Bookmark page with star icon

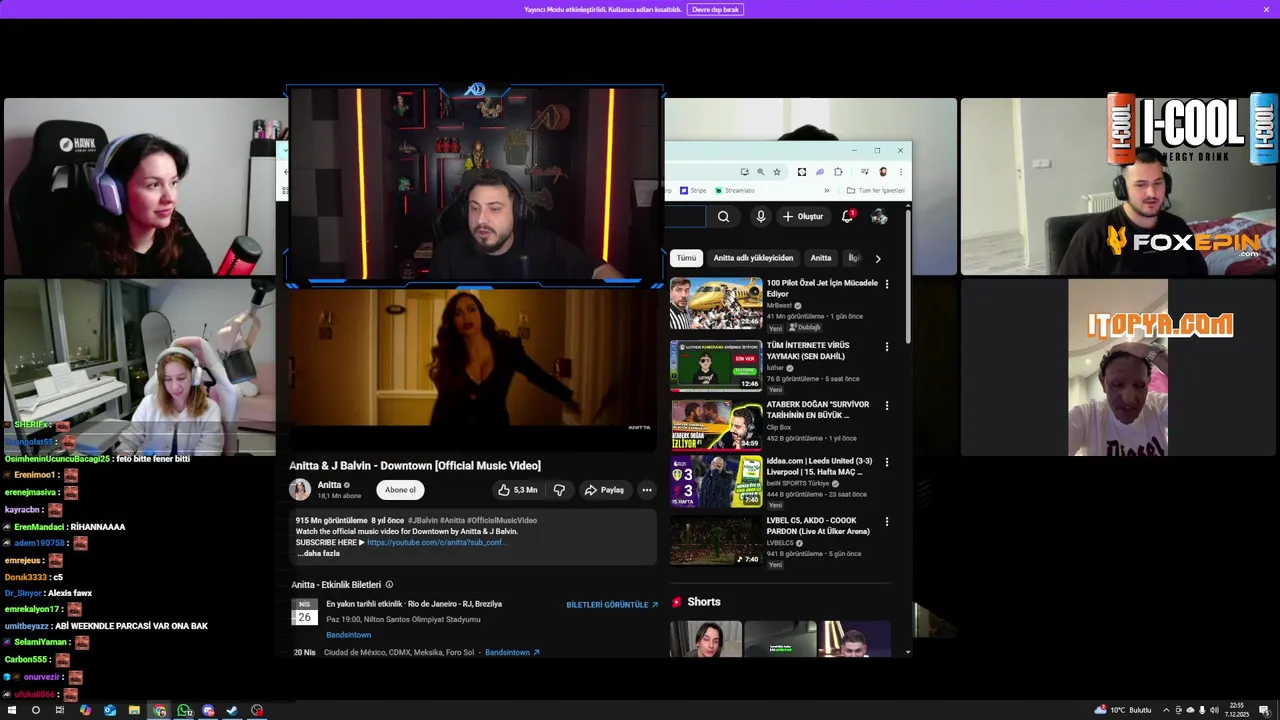click(x=777, y=172)
